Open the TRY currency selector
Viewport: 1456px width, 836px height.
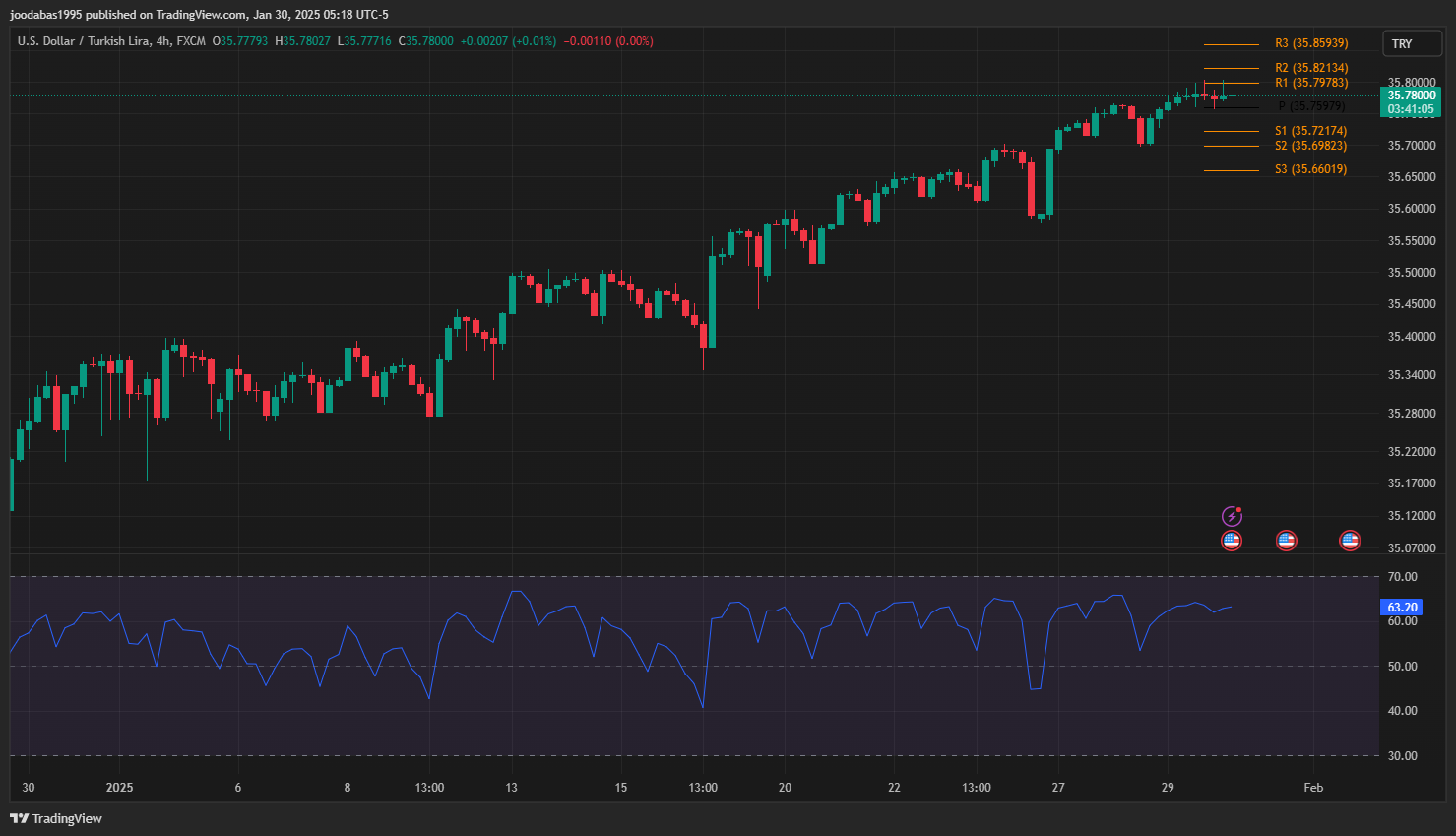[1411, 44]
